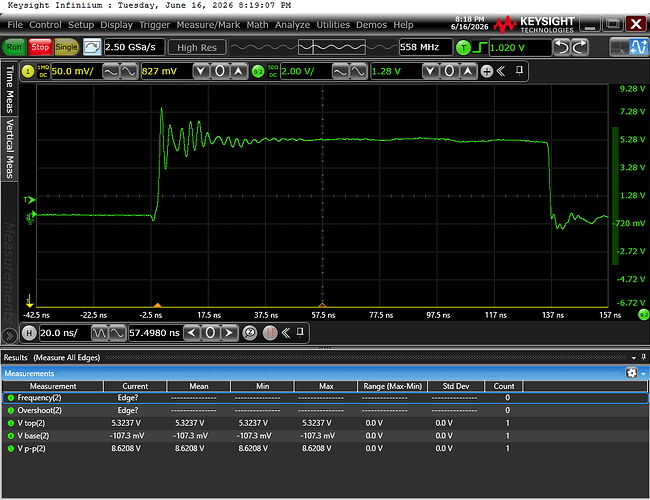
Task: Click the red Stop button
Action: coord(40,47)
